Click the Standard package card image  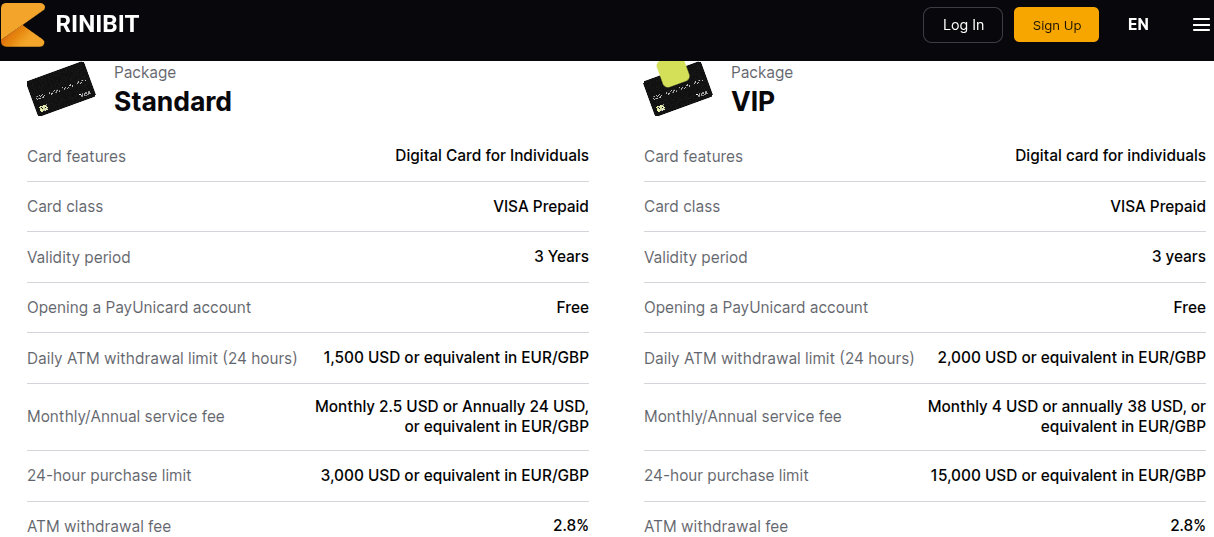[60, 90]
